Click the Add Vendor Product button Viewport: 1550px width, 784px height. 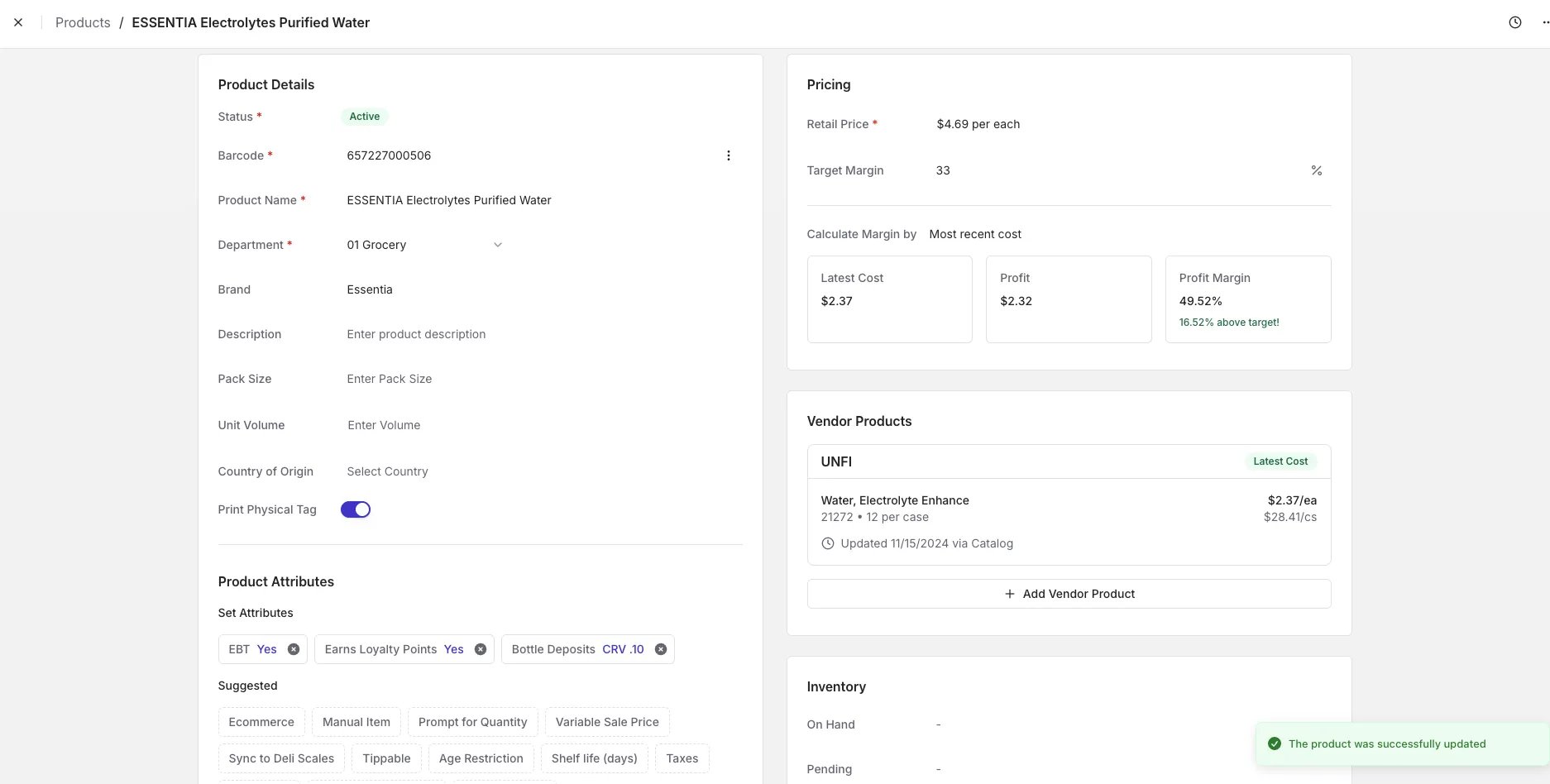point(1069,594)
